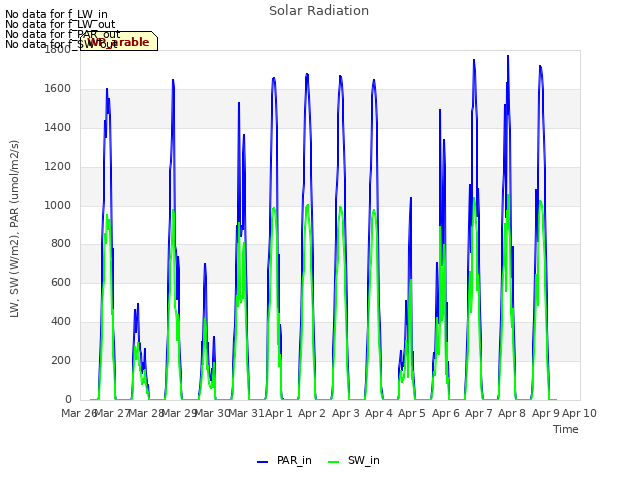The height and width of the screenshot is (480, 640).
Task: Click the y-axis title LW, SW, PAR
Action: 14,229
